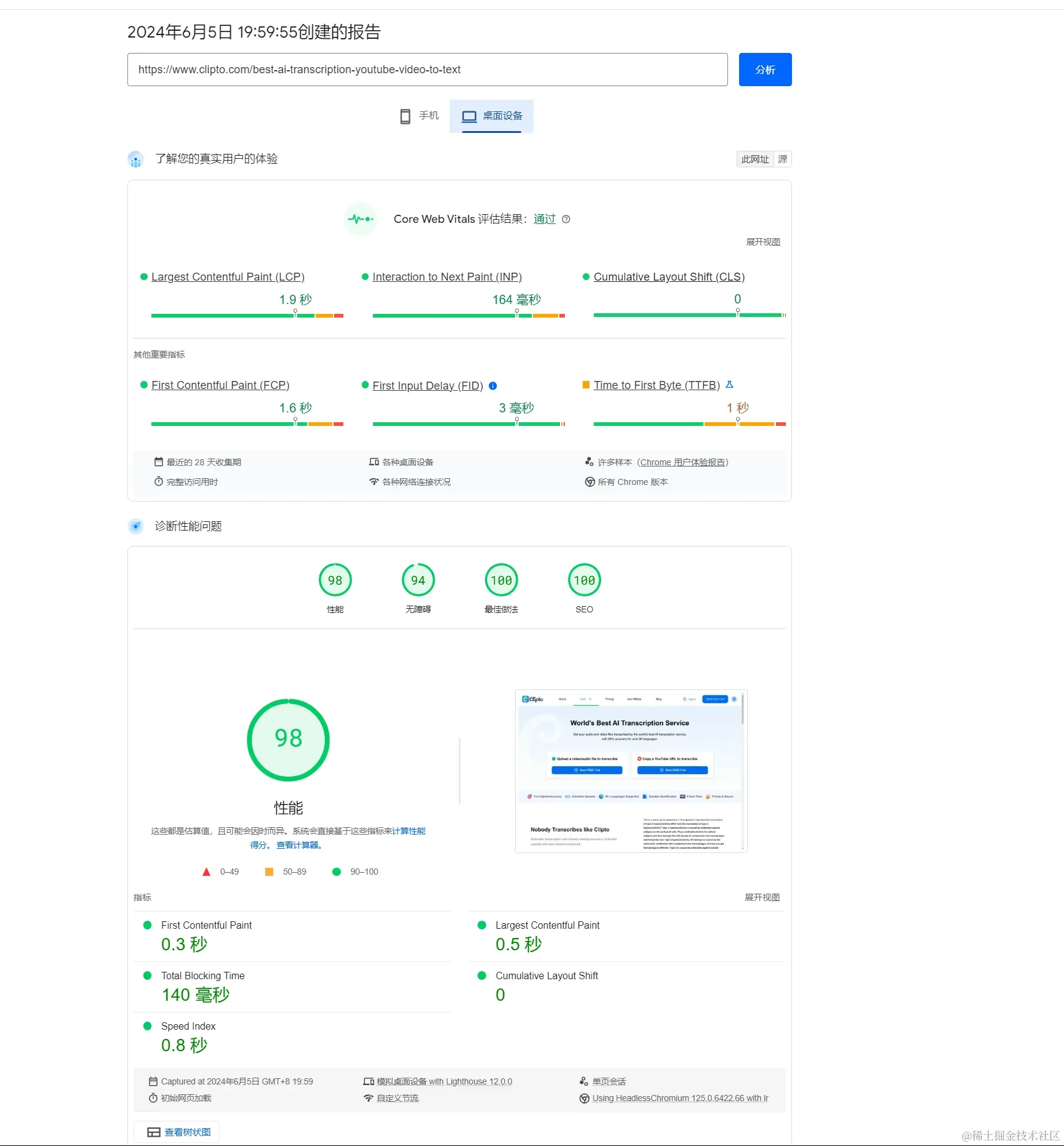Click the Core Web Vitals help question icon
The height and width of the screenshot is (1146, 1064).
point(566,219)
